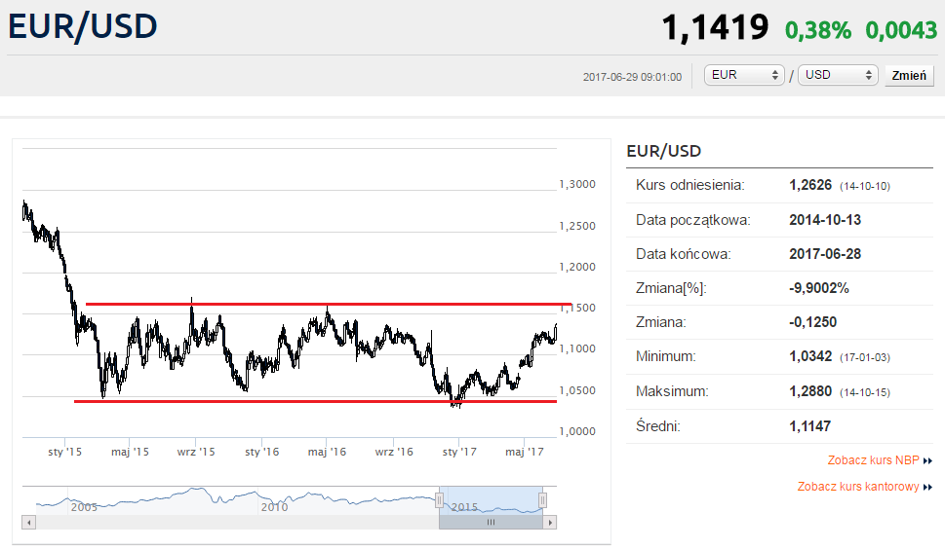
Task: Click the maj '17 axis label
Action: point(524,451)
